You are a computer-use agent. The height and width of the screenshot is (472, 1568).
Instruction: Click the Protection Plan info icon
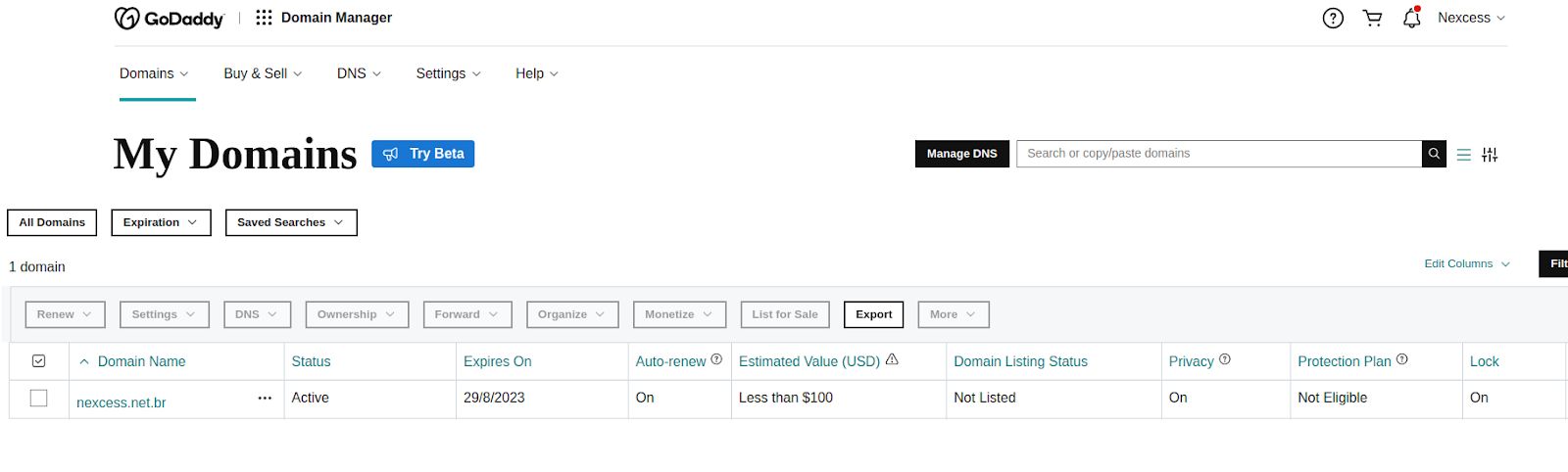1402,359
